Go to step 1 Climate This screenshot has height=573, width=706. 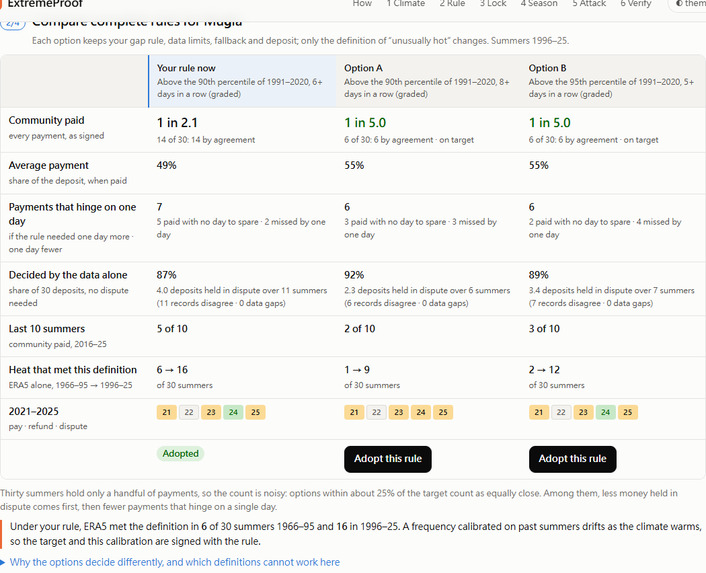tap(405, 4)
